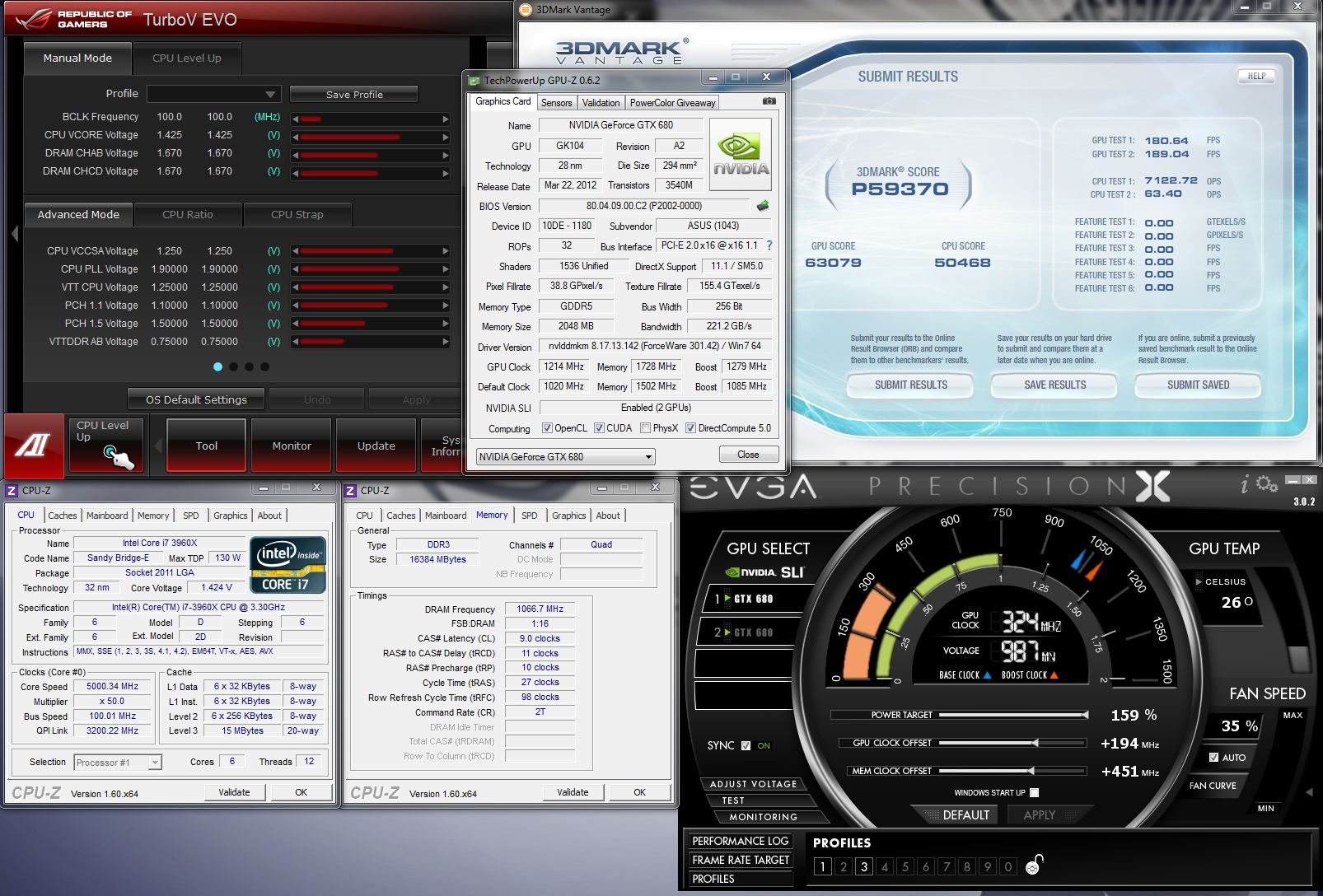
Task: Switch to CPU Level Up tab in TurboV
Action: point(187,58)
